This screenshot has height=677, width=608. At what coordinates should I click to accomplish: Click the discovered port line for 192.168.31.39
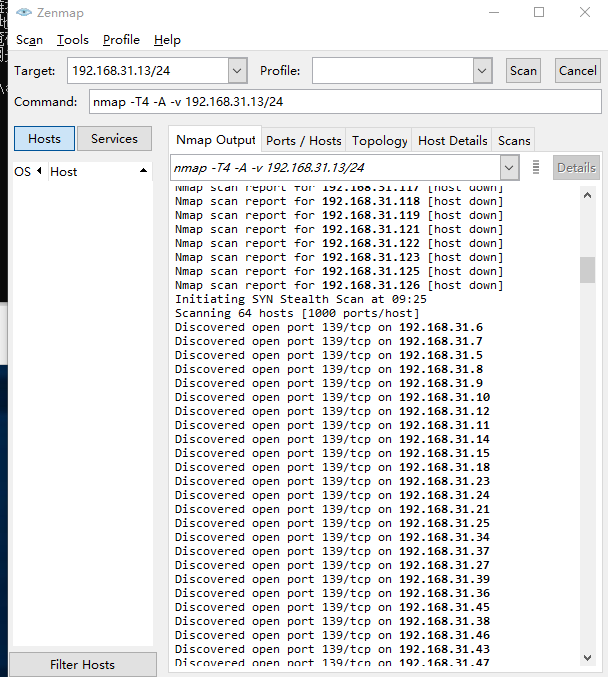[x=332, y=579]
